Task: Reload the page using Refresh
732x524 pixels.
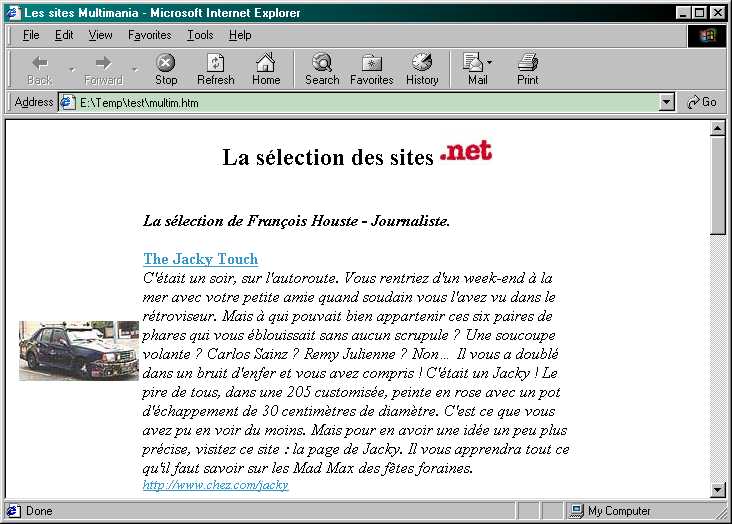Action: tap(215, 70)
